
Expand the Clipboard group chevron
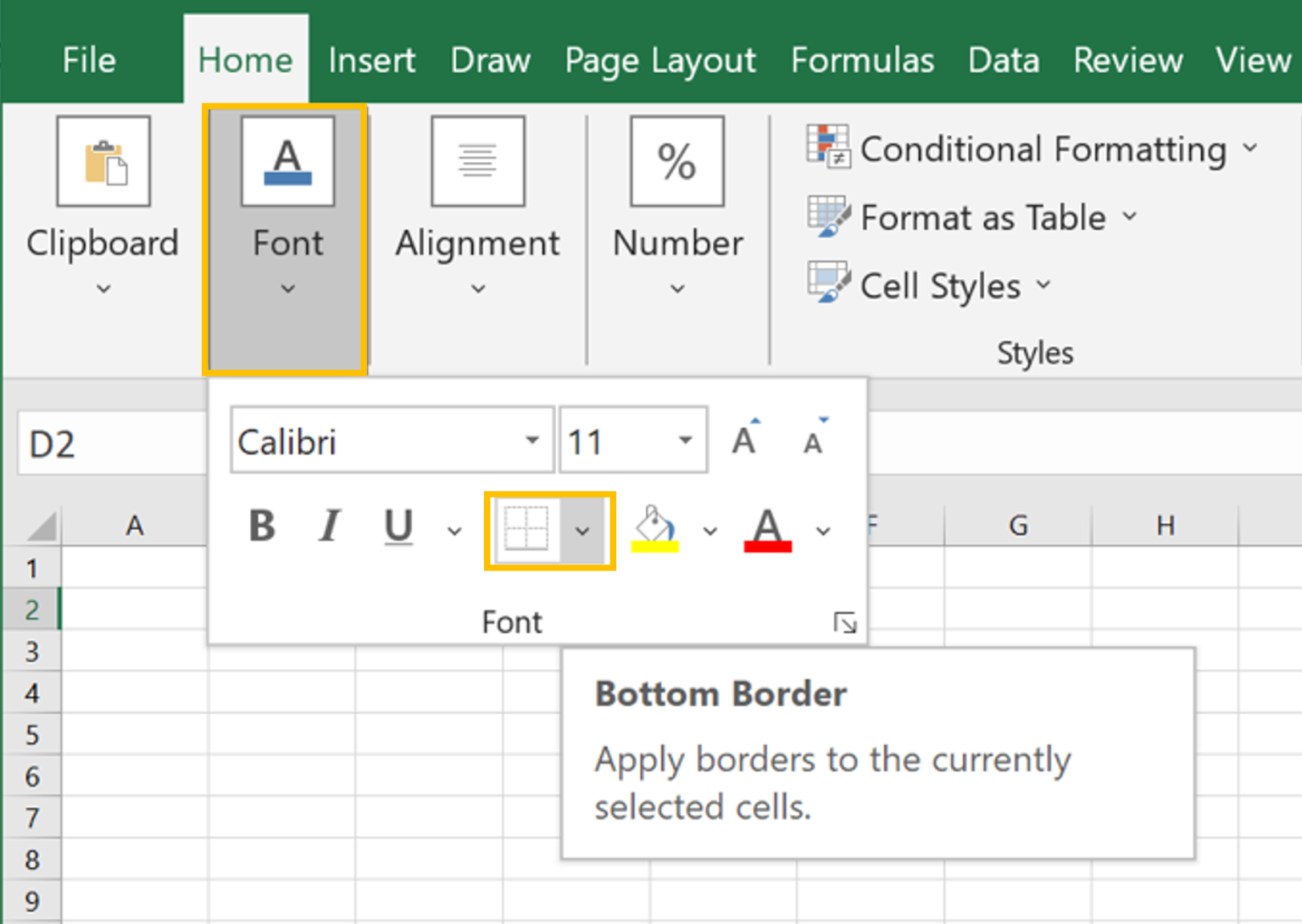[x=103, y=289]
